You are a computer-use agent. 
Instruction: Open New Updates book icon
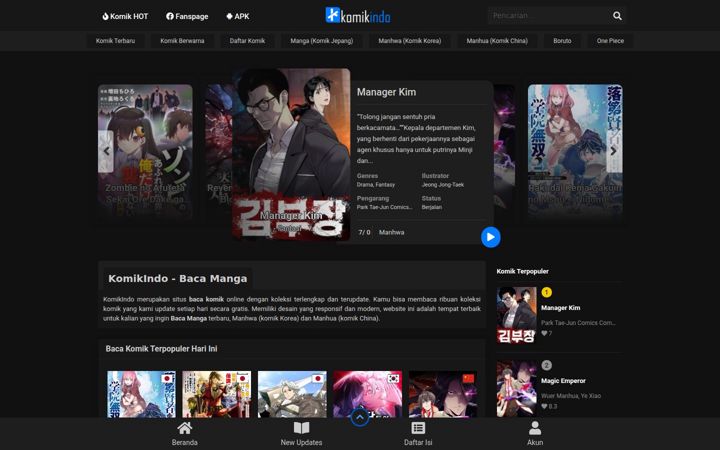click(x=301, y=428)
